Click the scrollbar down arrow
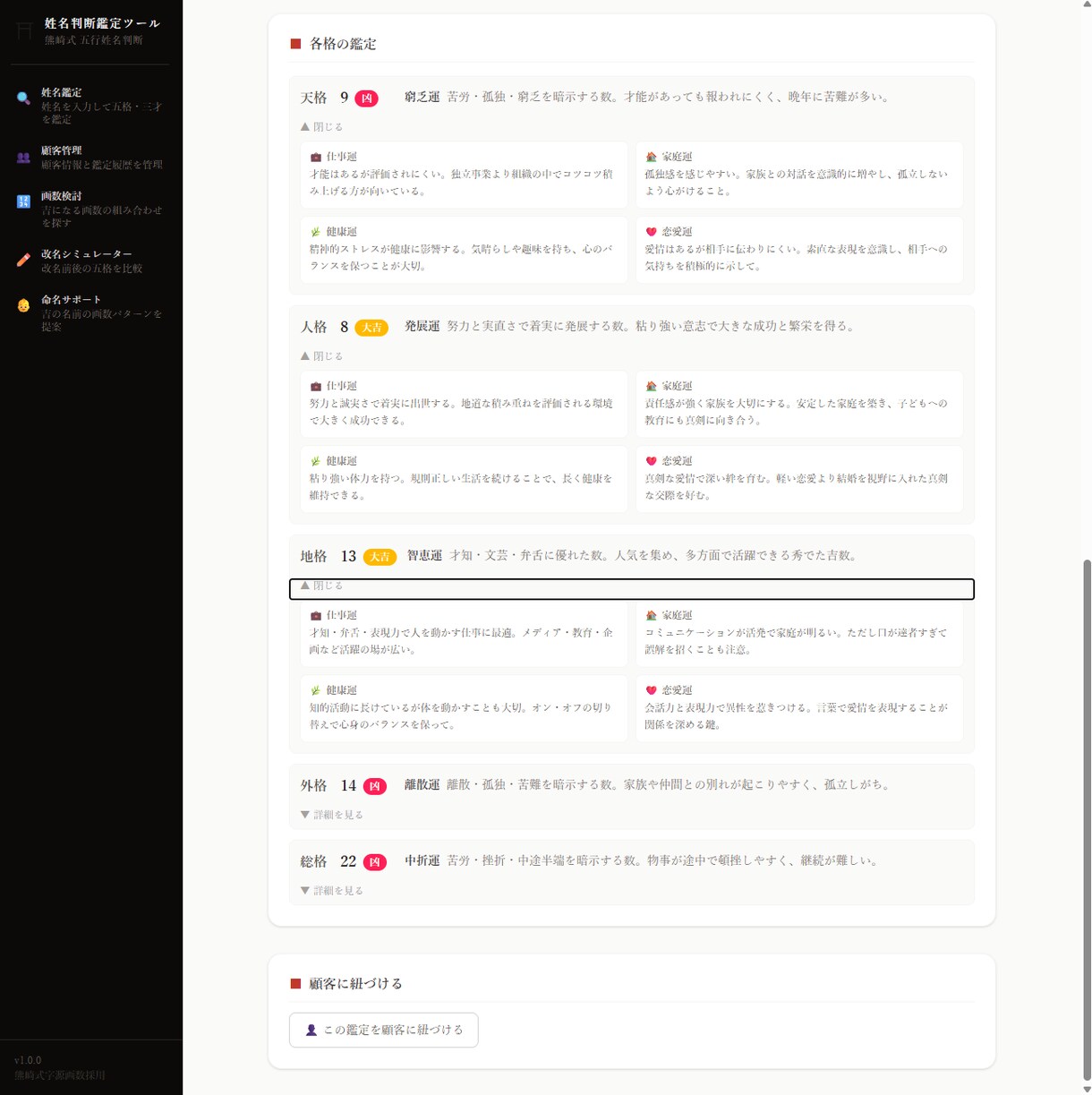The image size is (1092, 1095). [1087, 1089]
